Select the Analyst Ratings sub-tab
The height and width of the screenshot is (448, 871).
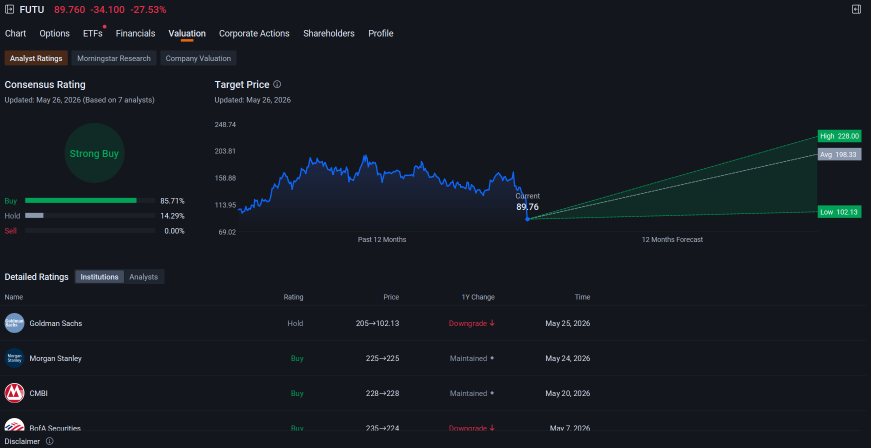pyautogui.click(x=36, y=58)
